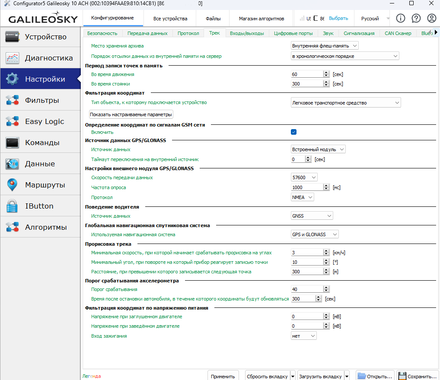Open the user account icon
The height and width of the screenshot is (380, 440).
point(431,18)
